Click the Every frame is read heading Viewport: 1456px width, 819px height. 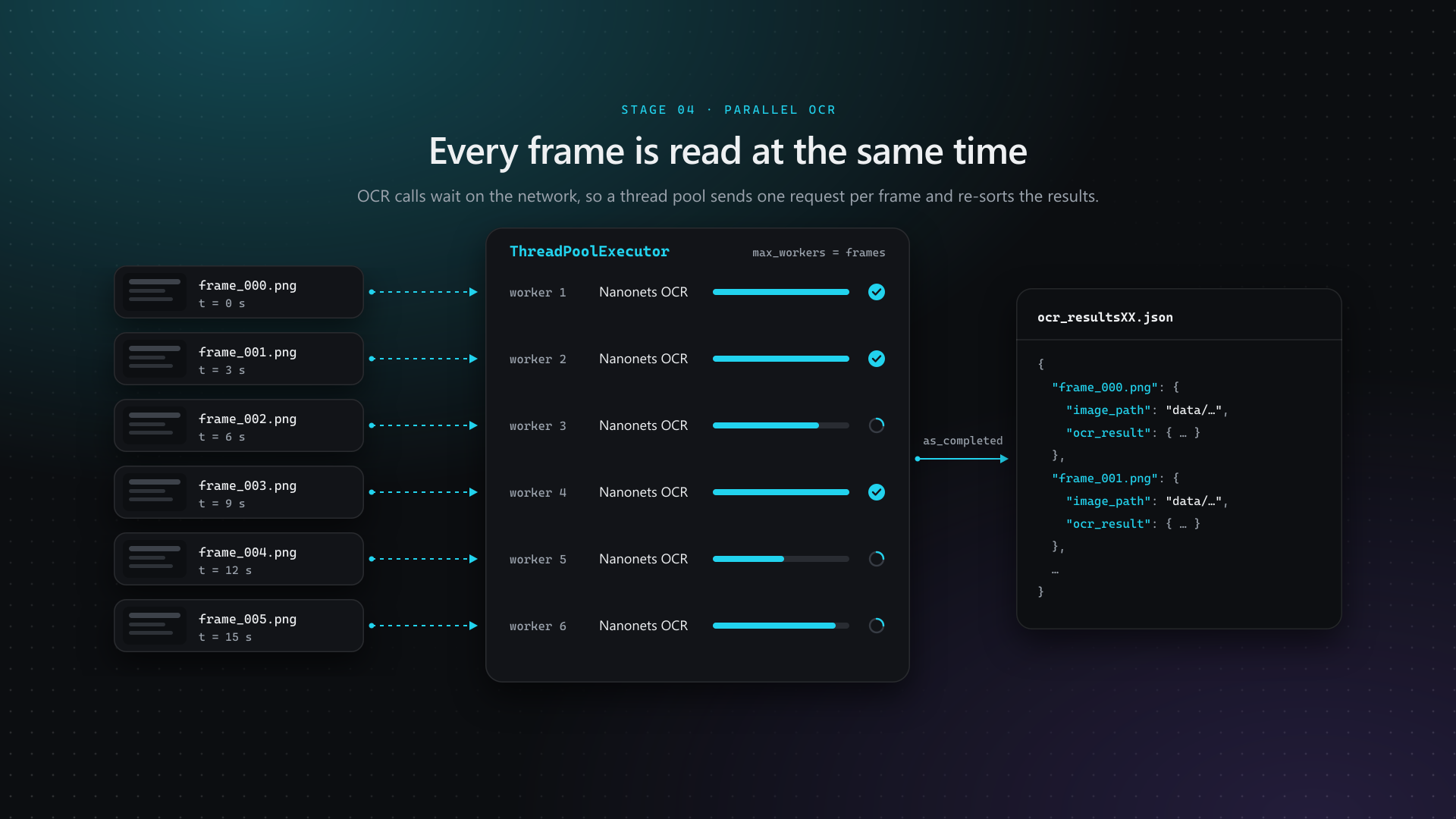coord(728,151)
